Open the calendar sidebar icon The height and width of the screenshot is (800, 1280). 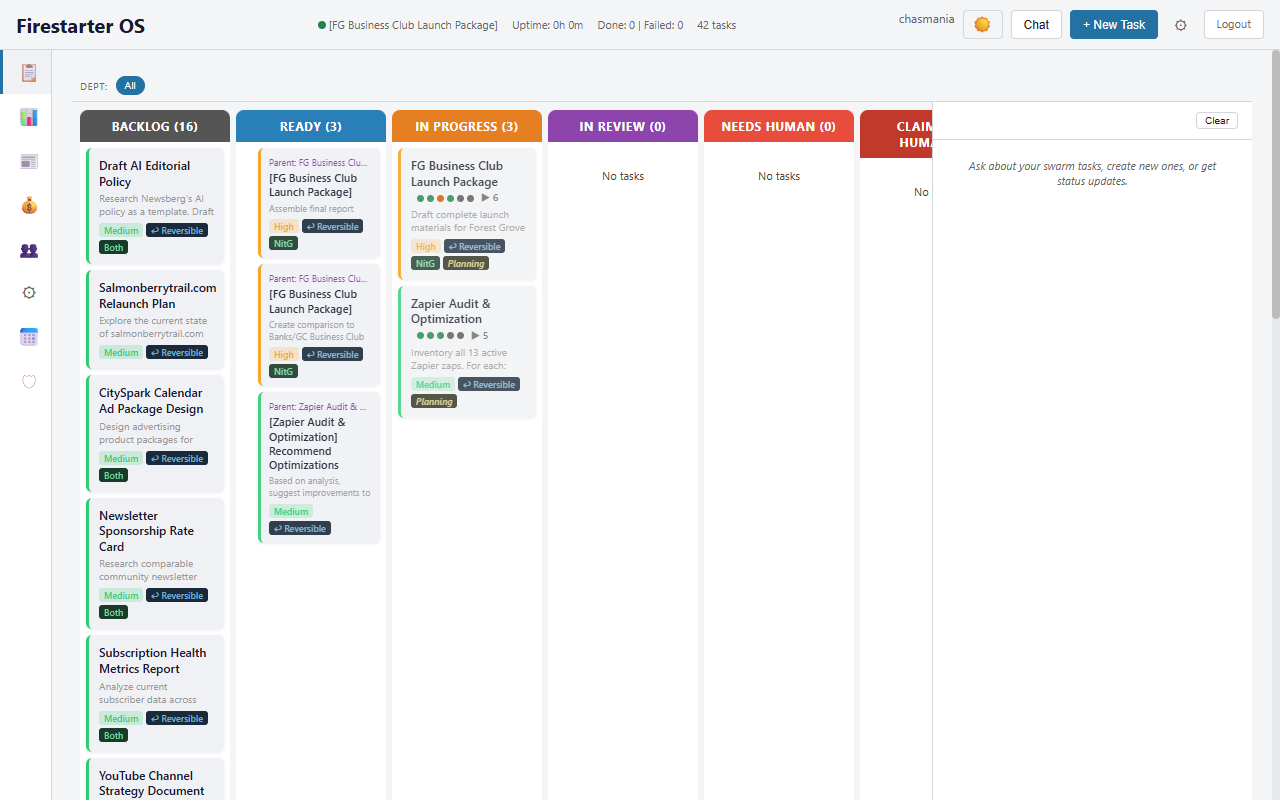coord(29,337)
